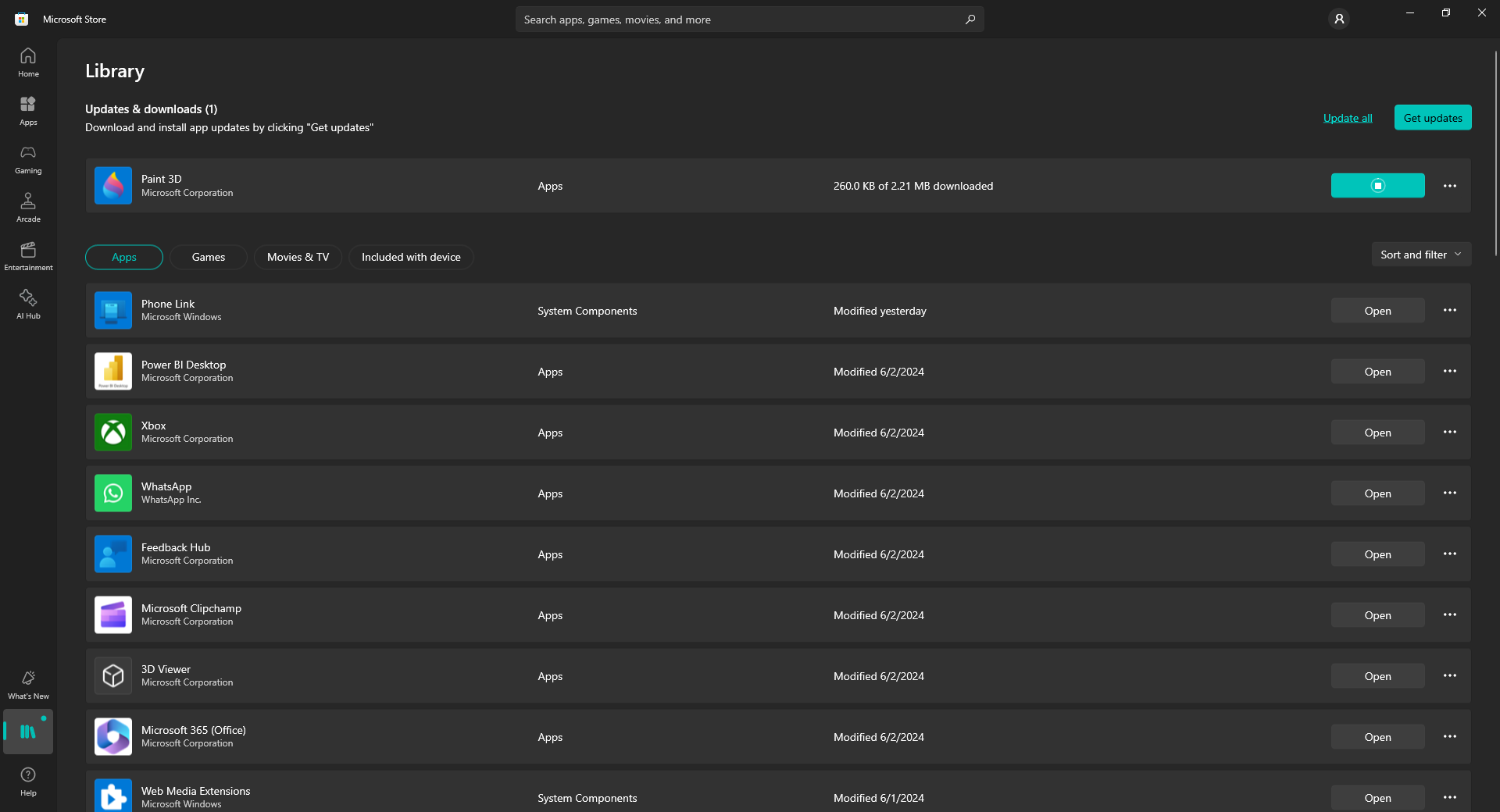This screenshot has height=812, width=1500.
Task: Click the WhatsApp app icon
Action: (x=113, y=493)
